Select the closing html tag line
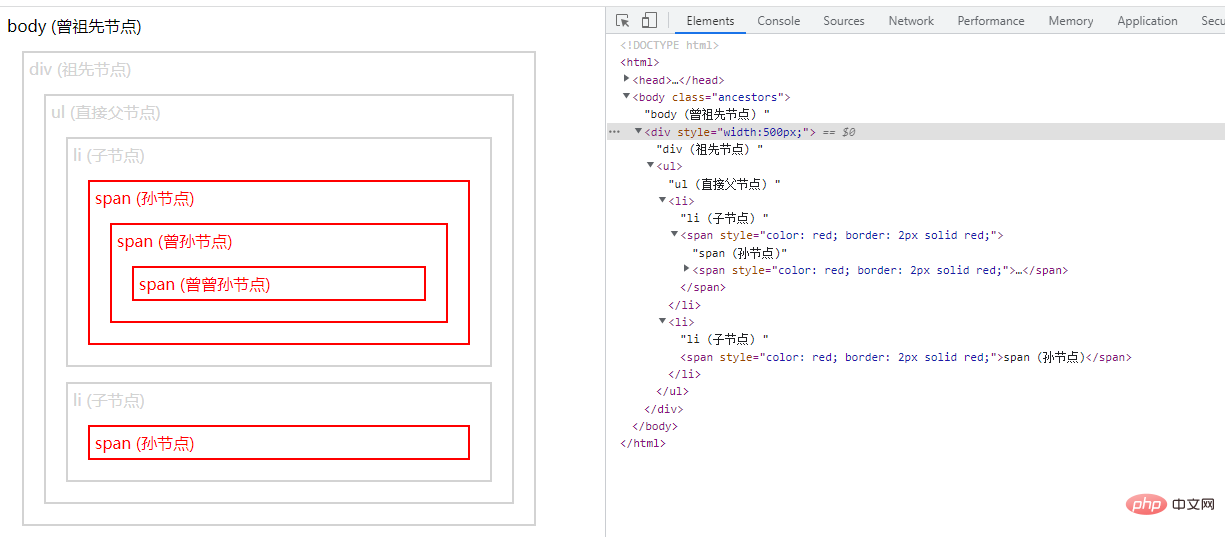 (642, 443)
